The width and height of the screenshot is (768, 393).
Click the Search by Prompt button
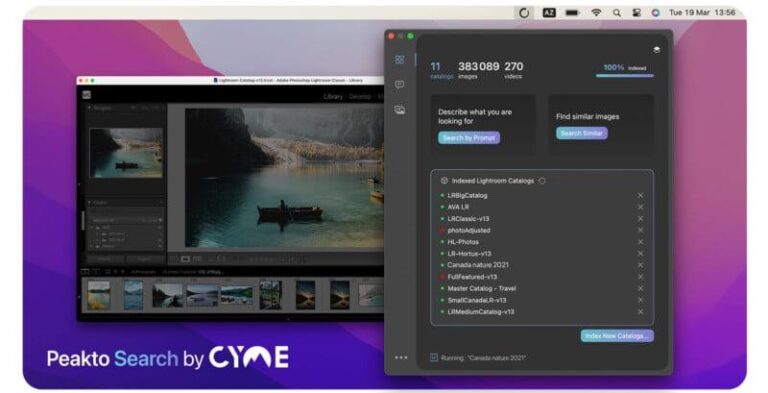click(469, 138)
